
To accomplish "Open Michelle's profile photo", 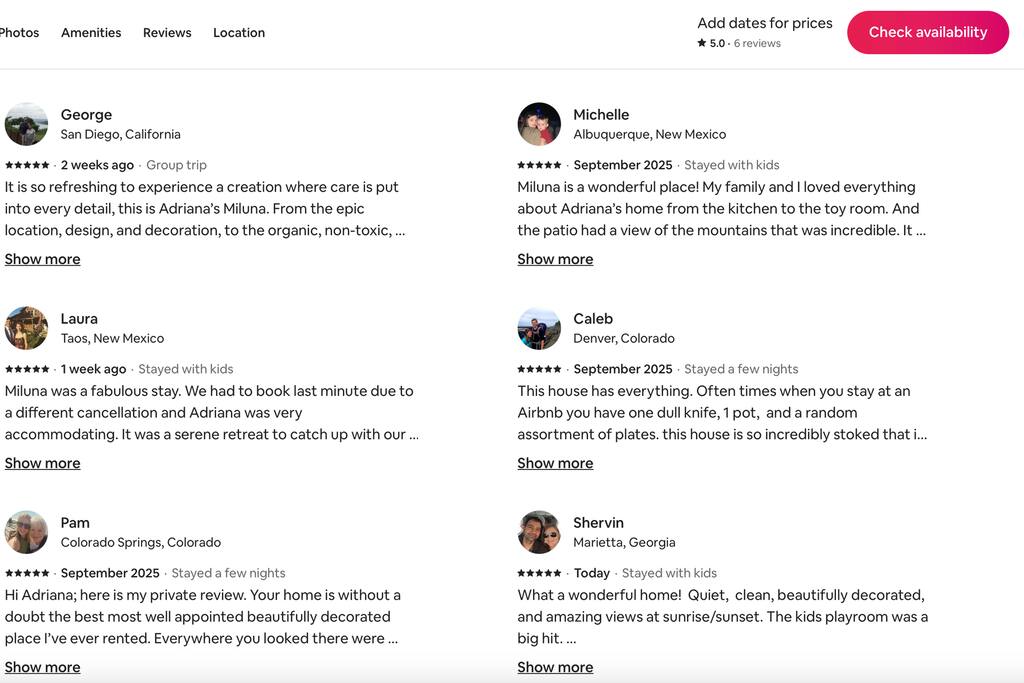I will click(539, 124).
